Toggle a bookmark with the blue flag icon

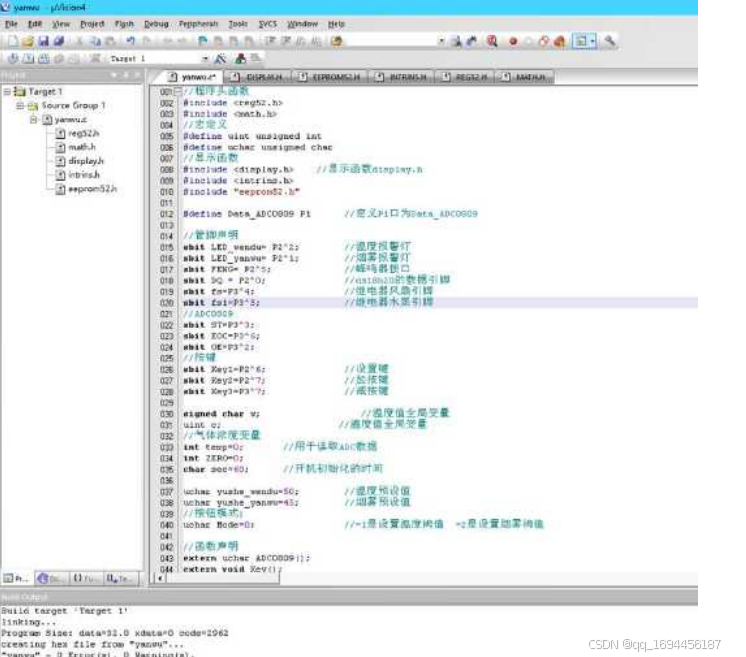tap(203, 41)
